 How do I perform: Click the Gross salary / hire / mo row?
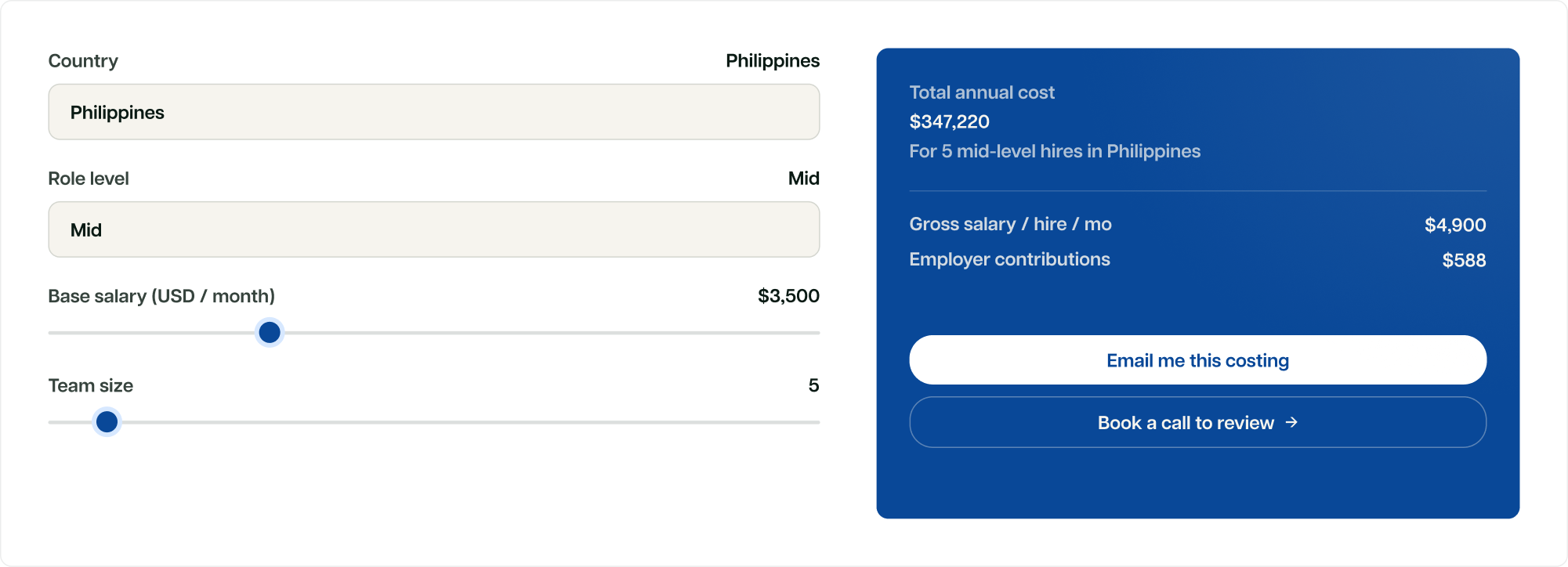[x=1197, y=225]
